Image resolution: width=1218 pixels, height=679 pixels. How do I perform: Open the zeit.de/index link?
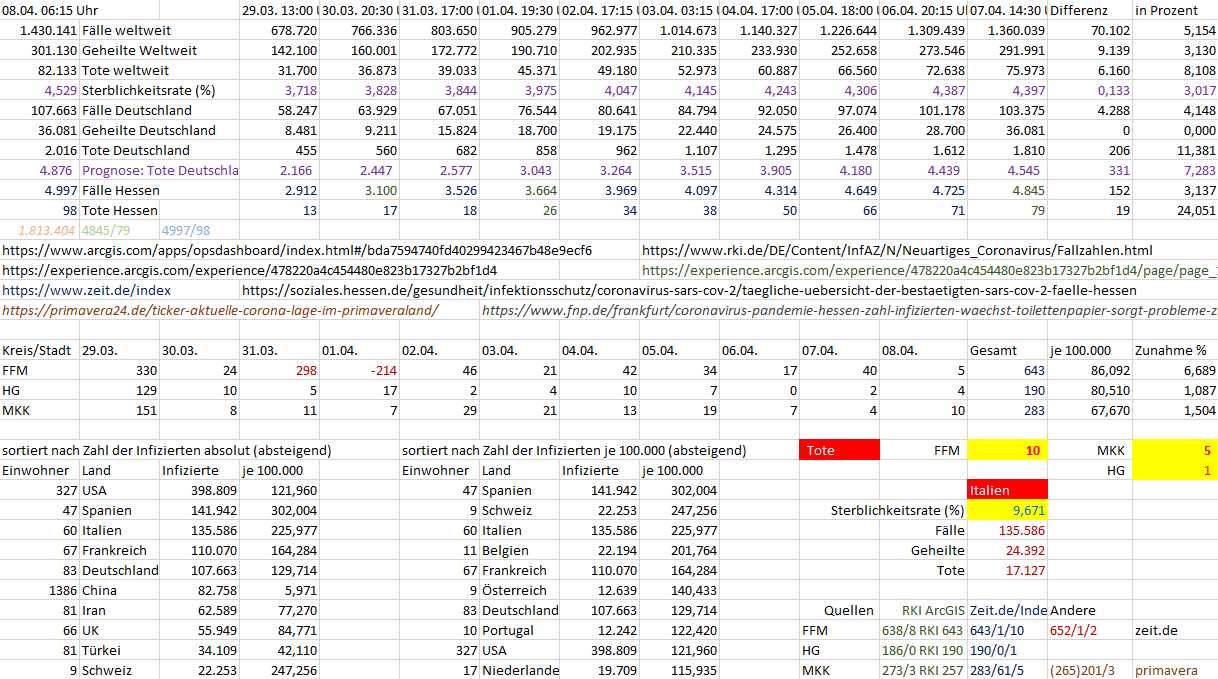click(x=86, y=290)
